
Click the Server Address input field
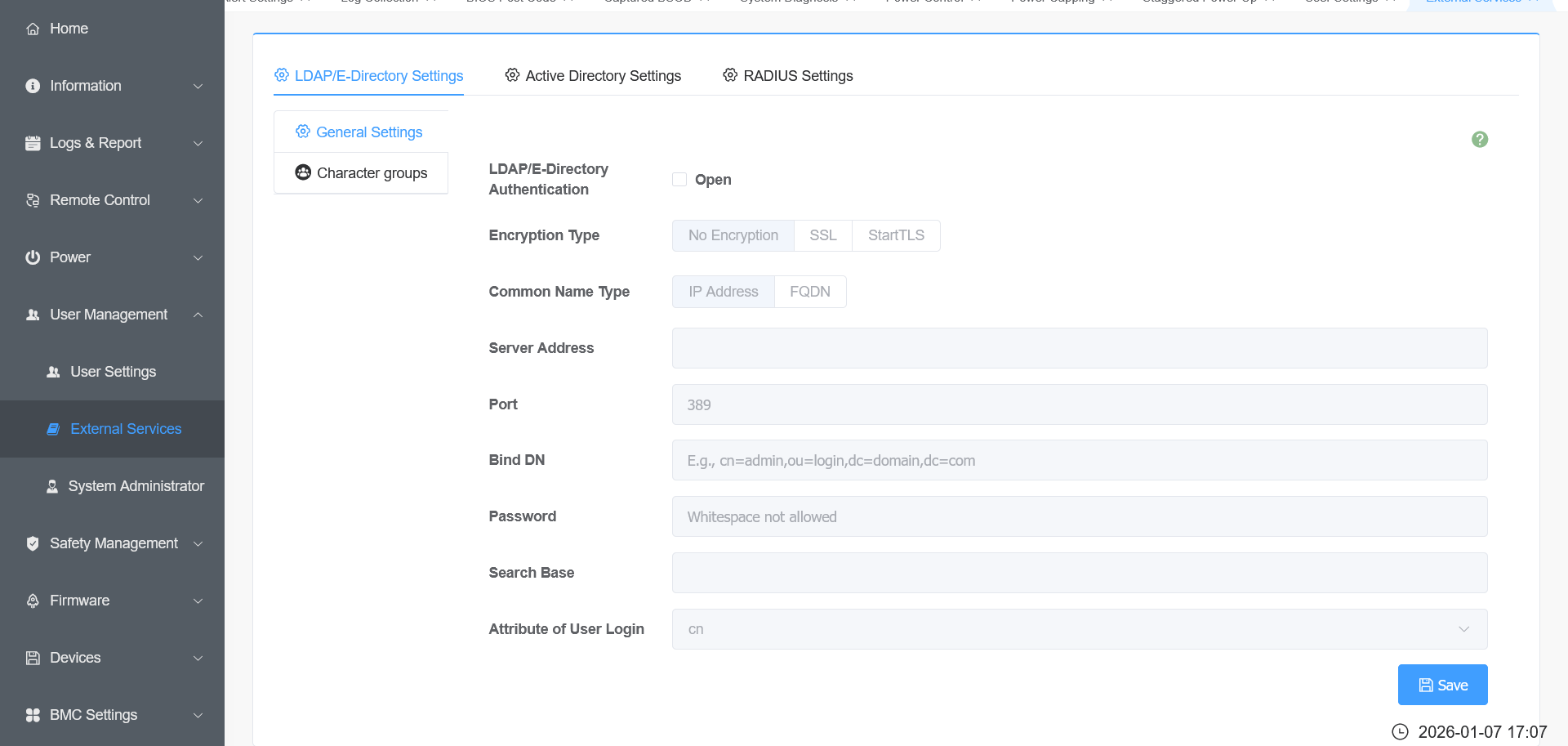1079,348
